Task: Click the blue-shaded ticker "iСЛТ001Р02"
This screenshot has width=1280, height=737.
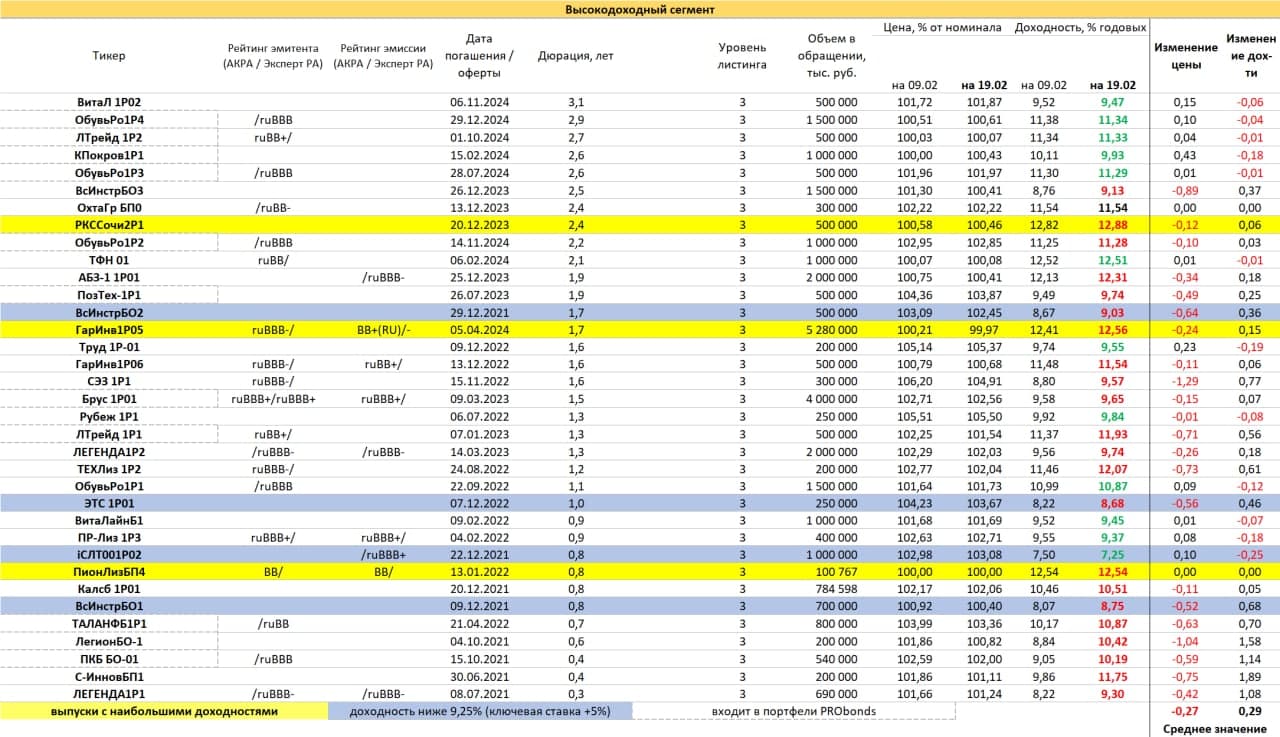Action: (109, 556)
